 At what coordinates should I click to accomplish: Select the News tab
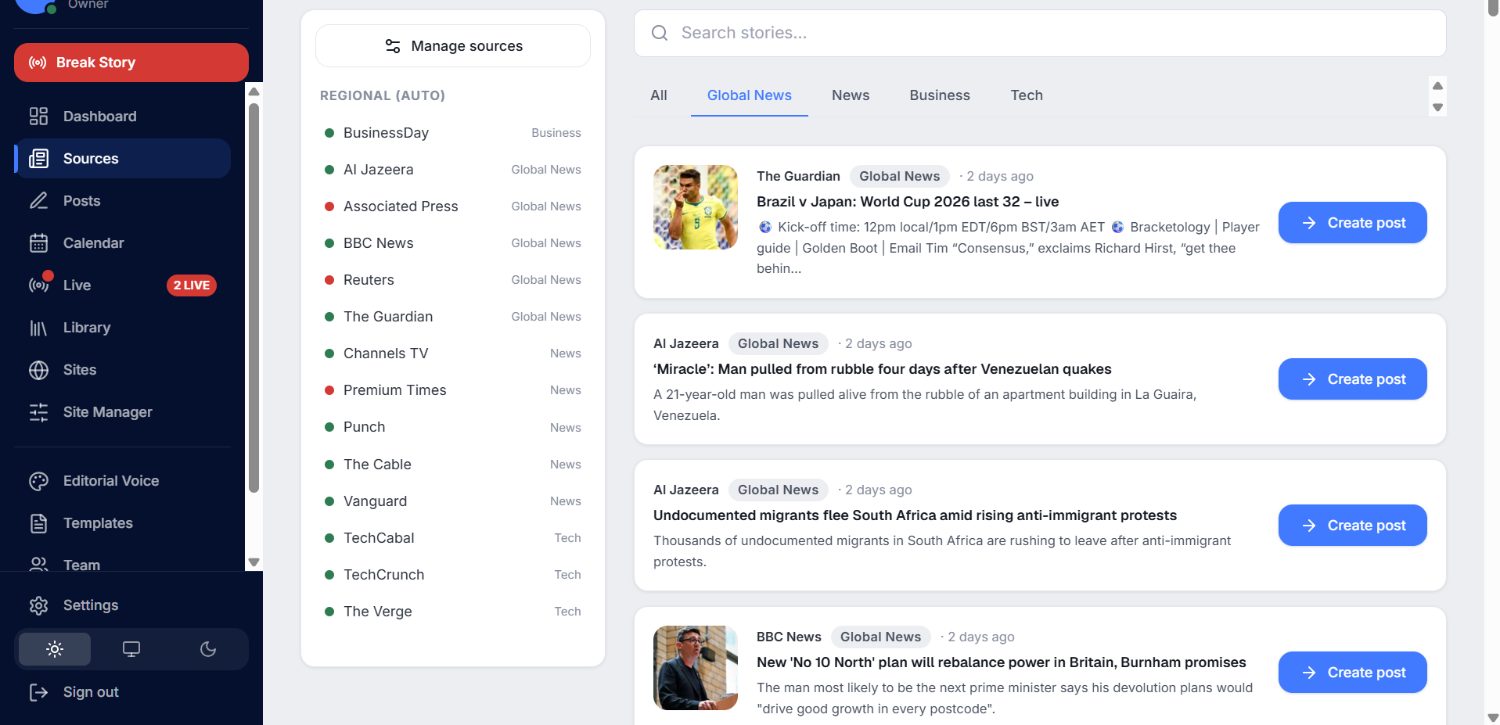(x=850, y=95)
